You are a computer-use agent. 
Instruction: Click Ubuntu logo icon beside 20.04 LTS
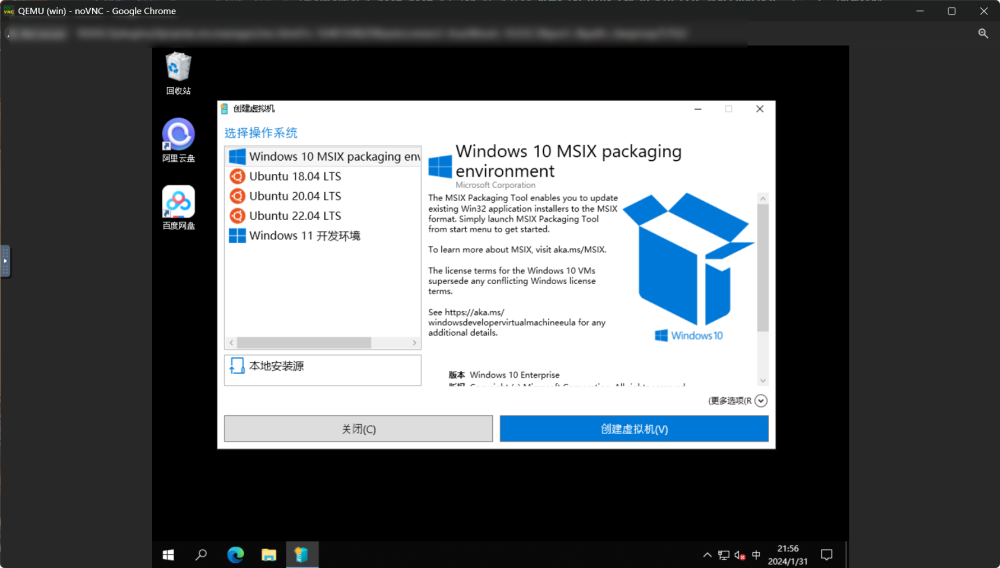click(237, 196)
